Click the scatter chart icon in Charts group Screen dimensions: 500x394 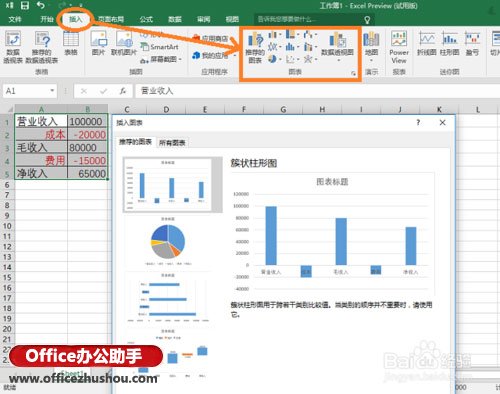point(290,59)
